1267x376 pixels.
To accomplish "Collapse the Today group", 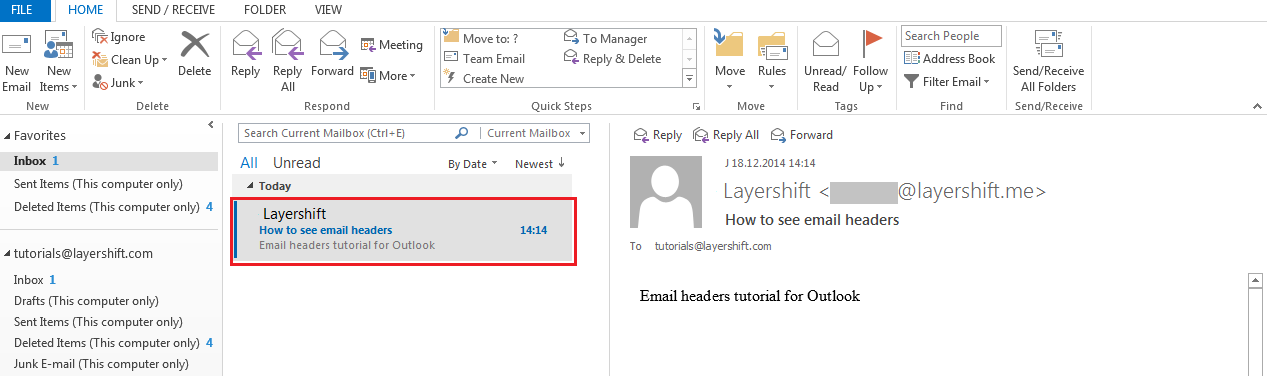I will click(250, 186).
